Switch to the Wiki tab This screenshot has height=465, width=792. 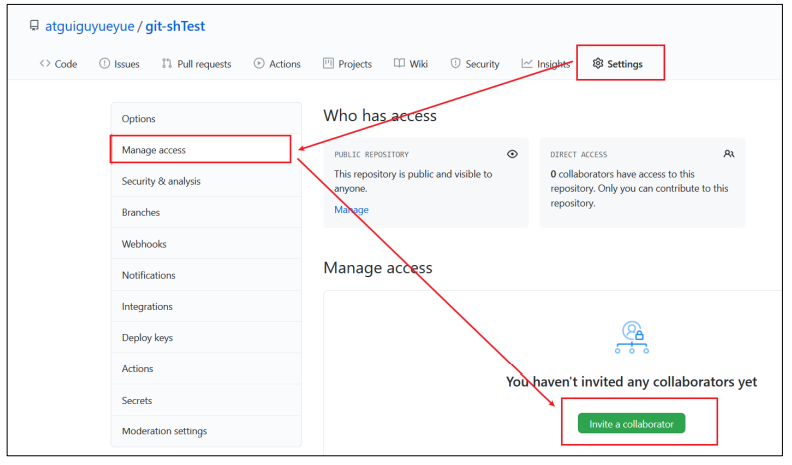point(411,64)
